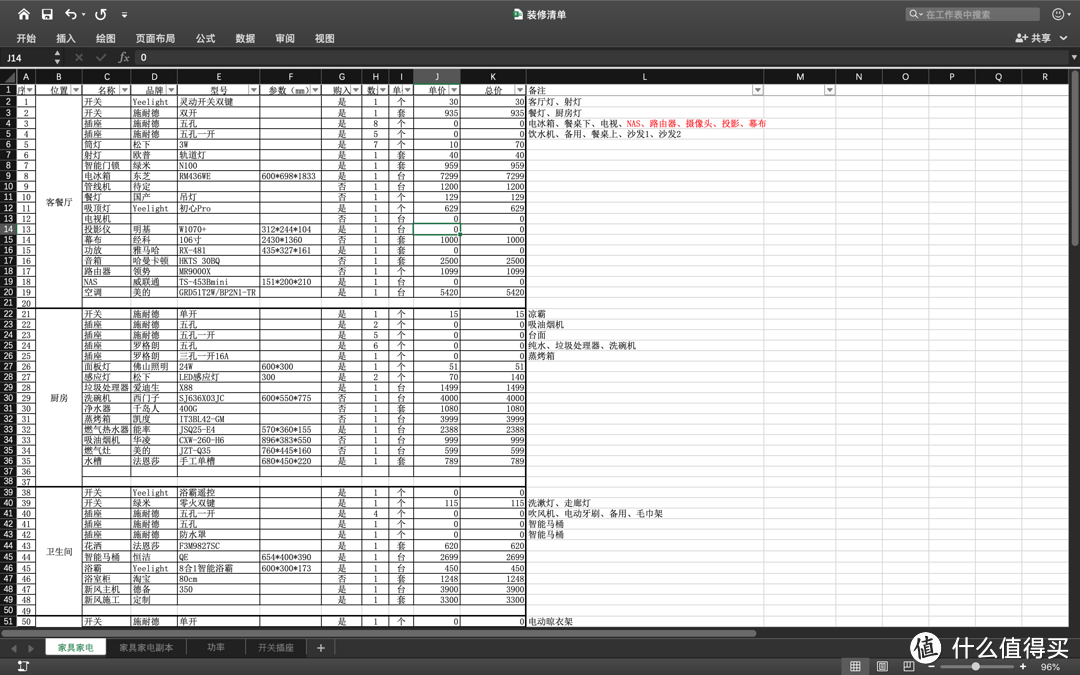Screen dimensions: 1080x675
Task: Expand the formula bar with right arrow
Action: coord(1074,57)
